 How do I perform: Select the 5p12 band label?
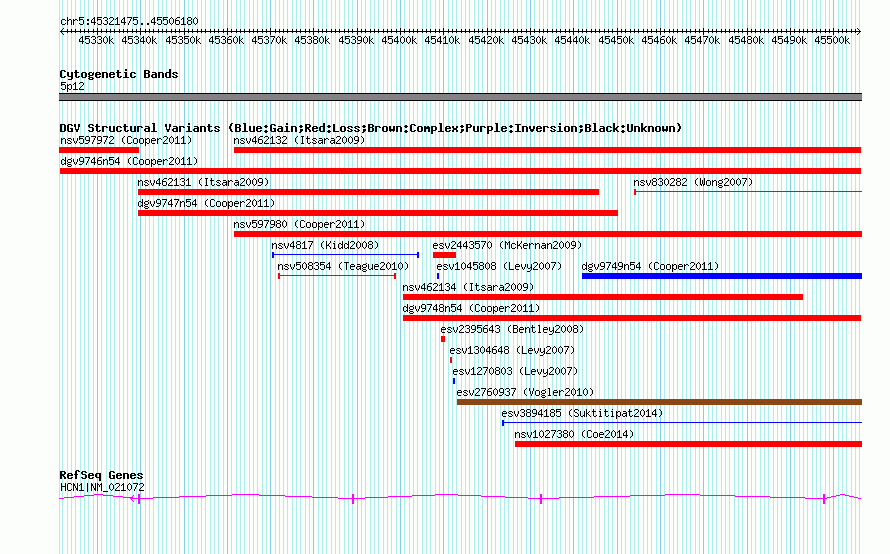(72, 86)
